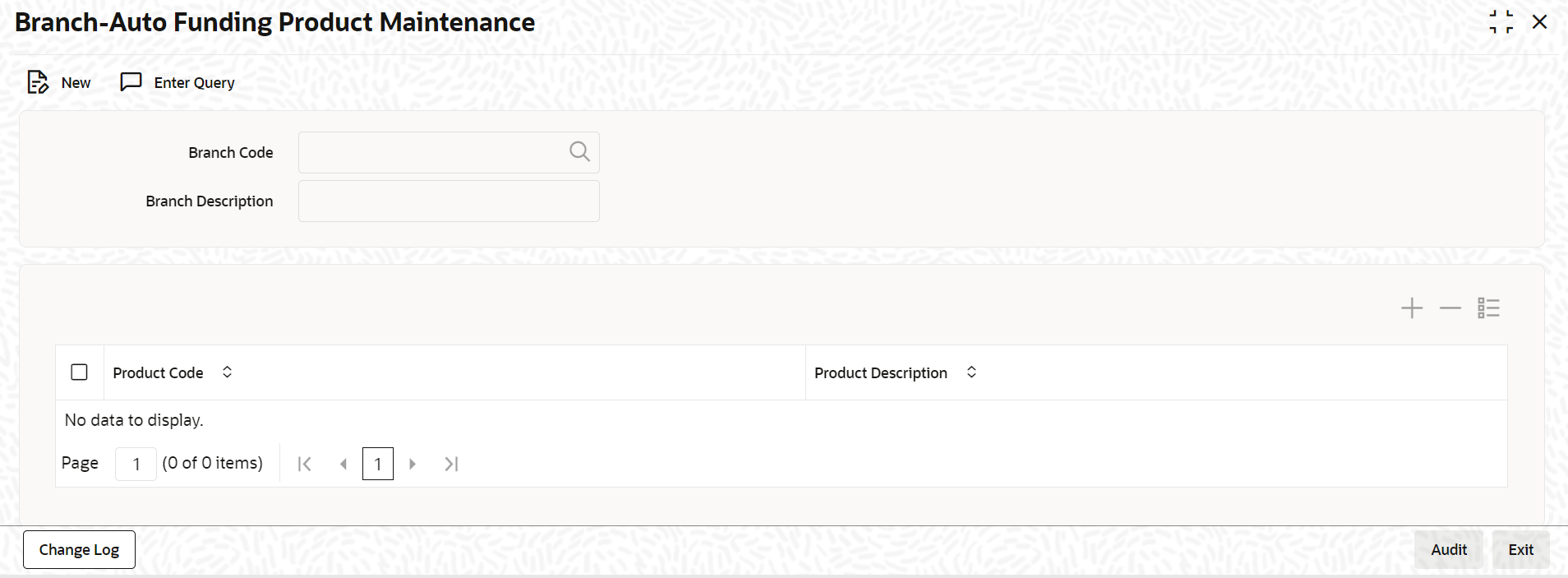Go to previous page arrow
The image size is (1568, 578).
[x=344, y=464]
